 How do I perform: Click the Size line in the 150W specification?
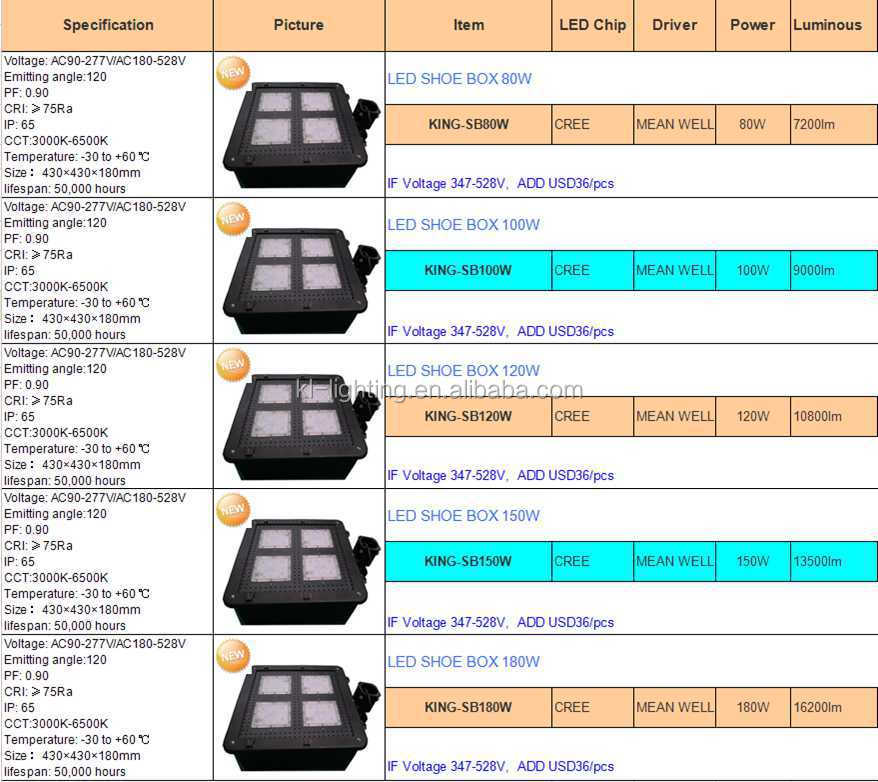point(72,610)
